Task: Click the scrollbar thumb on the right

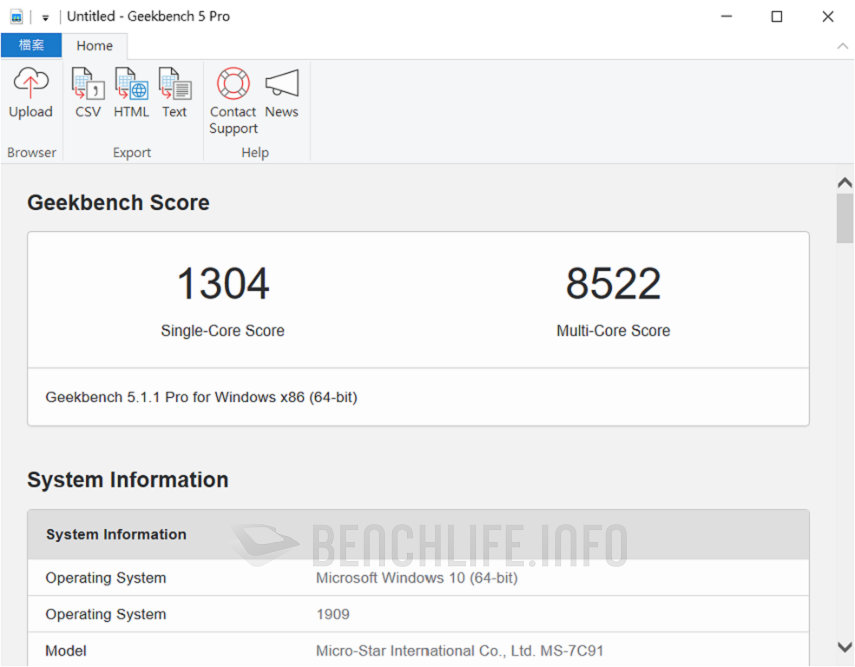Action: click(845, 215)
